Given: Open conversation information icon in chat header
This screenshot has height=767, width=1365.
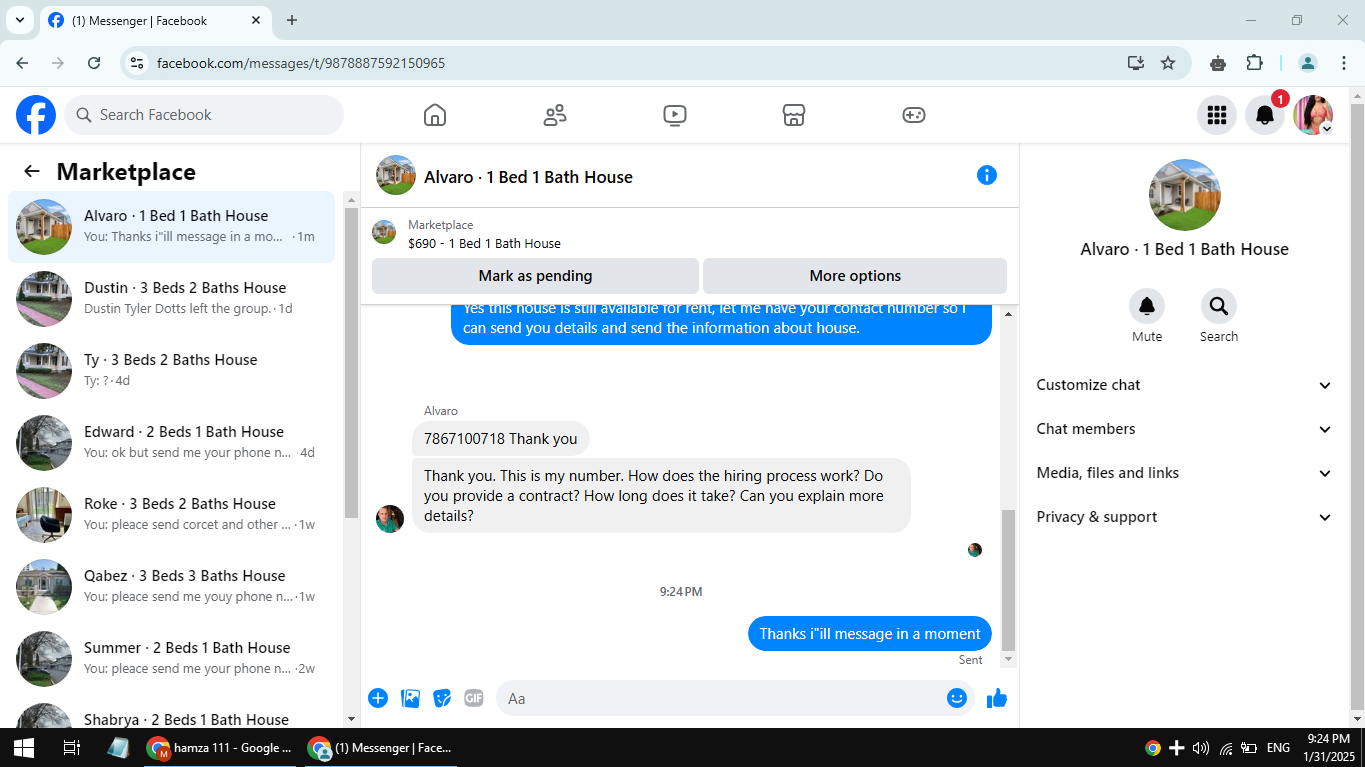Looking at the screenshot, I should point(987,176).
